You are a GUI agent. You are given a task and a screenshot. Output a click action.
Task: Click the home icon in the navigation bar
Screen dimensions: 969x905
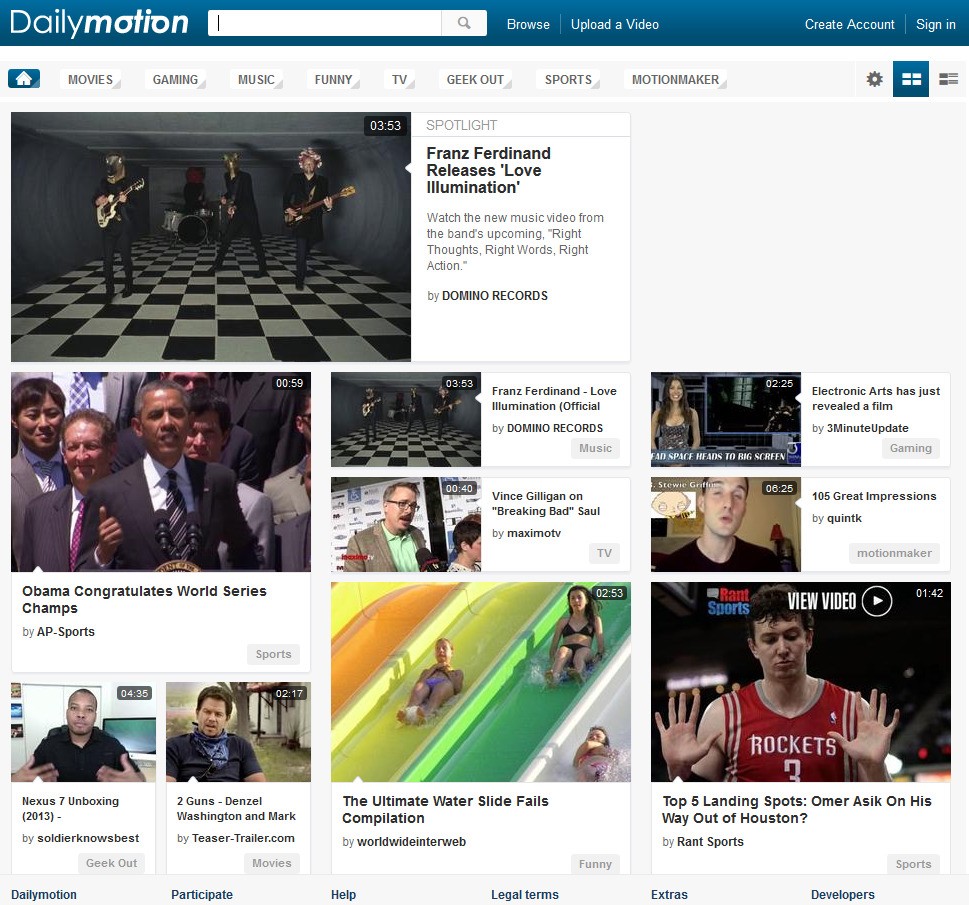pyautogui.click(x=23, y=77)
